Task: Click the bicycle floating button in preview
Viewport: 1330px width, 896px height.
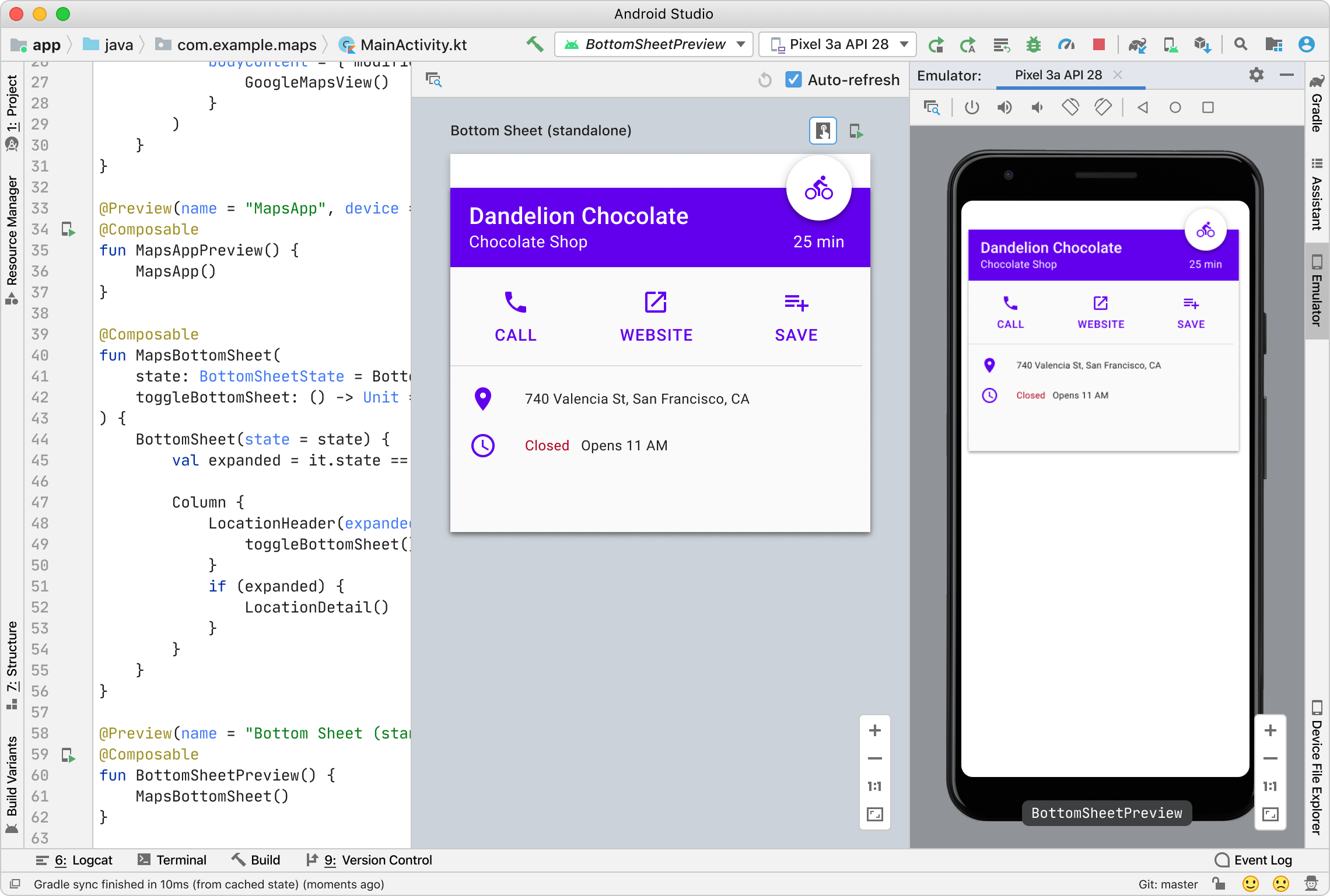Action: [x=819, y=188]
